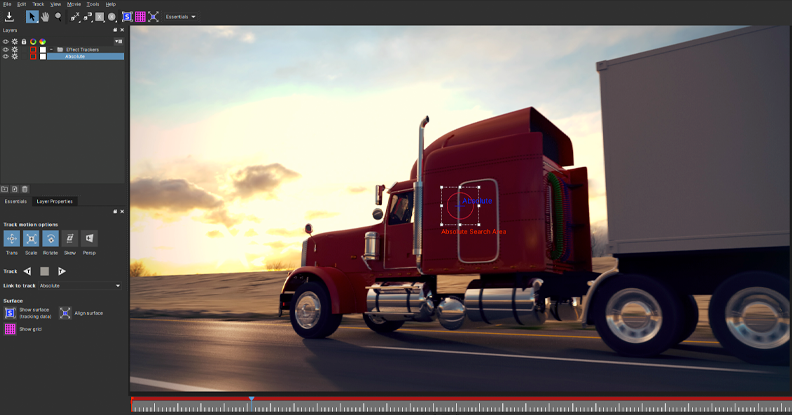The width and height of the screenshot is (792, 415).
Task: Click the blue playhead marker on timeline
Action: 251,398
